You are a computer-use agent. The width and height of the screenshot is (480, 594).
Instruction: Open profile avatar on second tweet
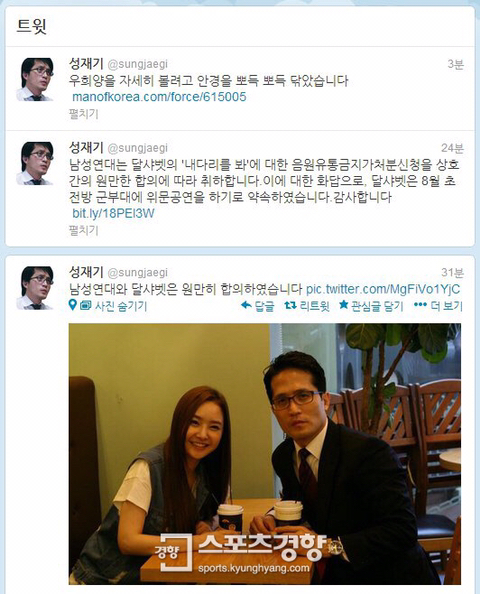click(35, 163)
